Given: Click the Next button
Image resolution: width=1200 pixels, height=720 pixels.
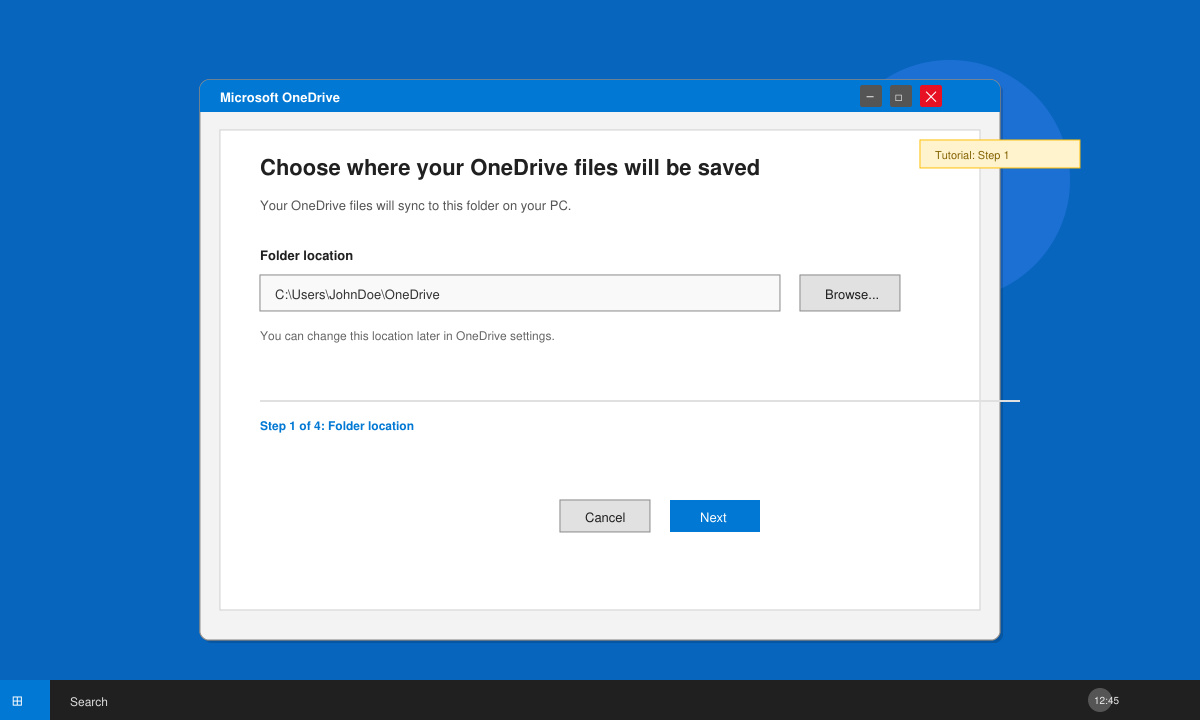Looking at the screenshot, I should 715,516.
